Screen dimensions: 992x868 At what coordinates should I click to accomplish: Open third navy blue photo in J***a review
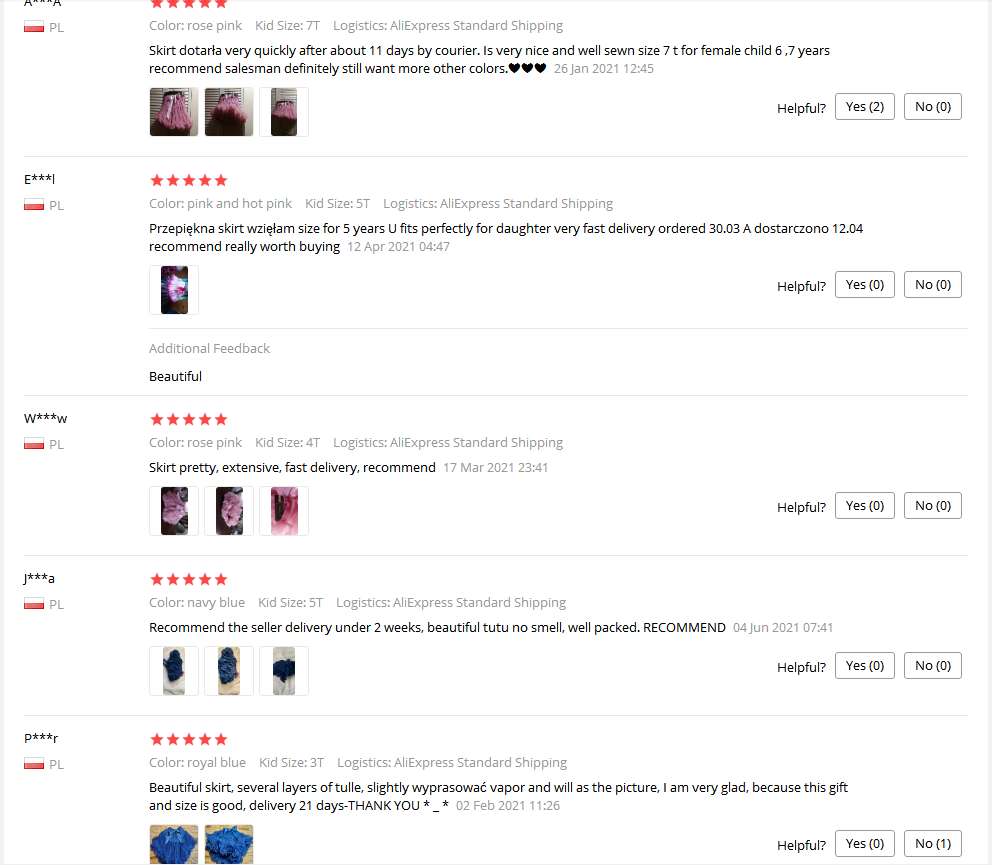(284, 671)
